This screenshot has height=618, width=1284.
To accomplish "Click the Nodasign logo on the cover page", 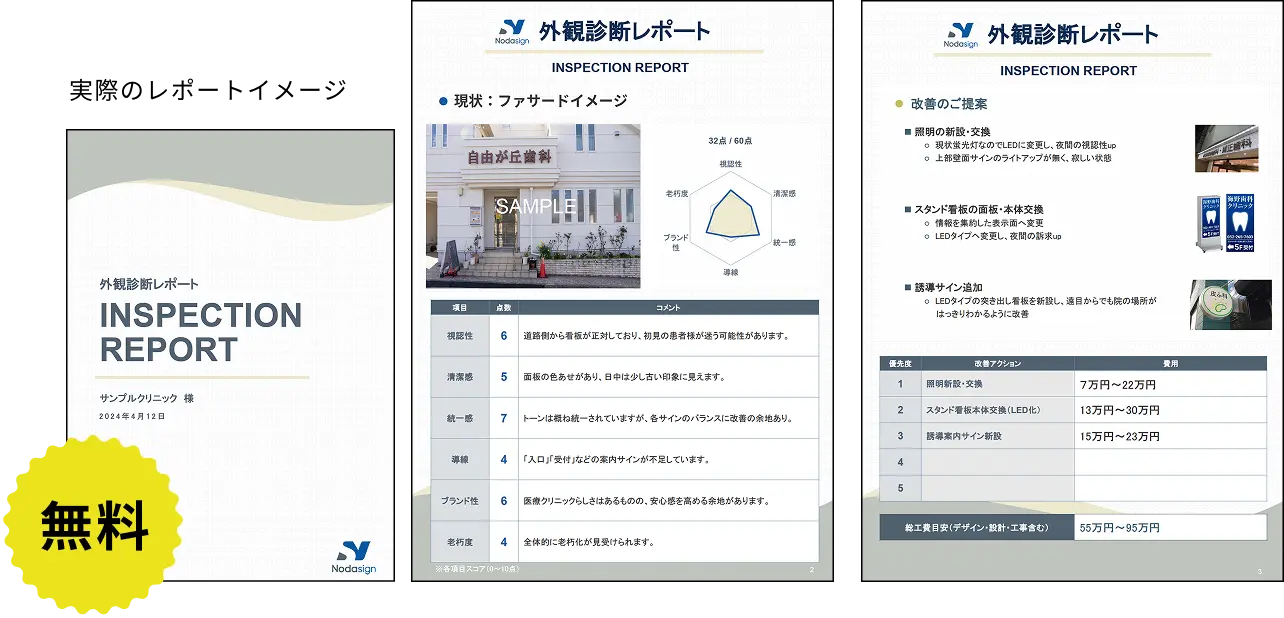I will pos(353,556).
